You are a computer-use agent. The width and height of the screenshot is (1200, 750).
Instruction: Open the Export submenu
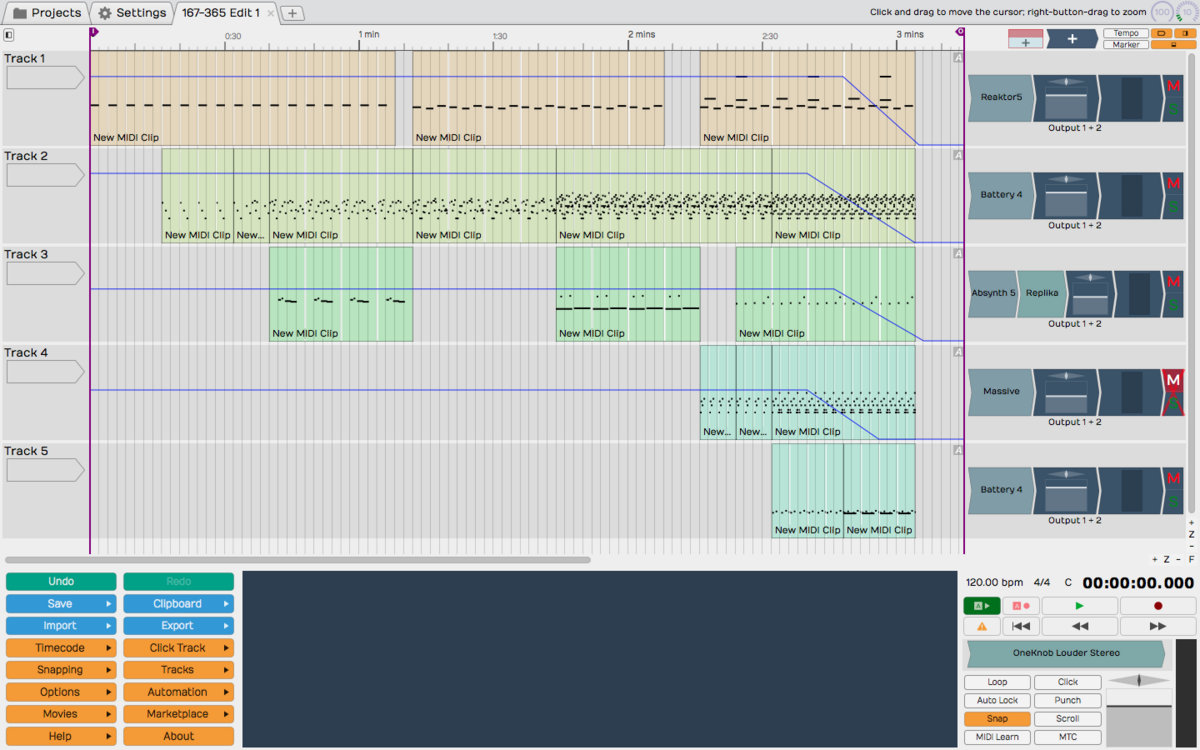click(x=178, y=626)
